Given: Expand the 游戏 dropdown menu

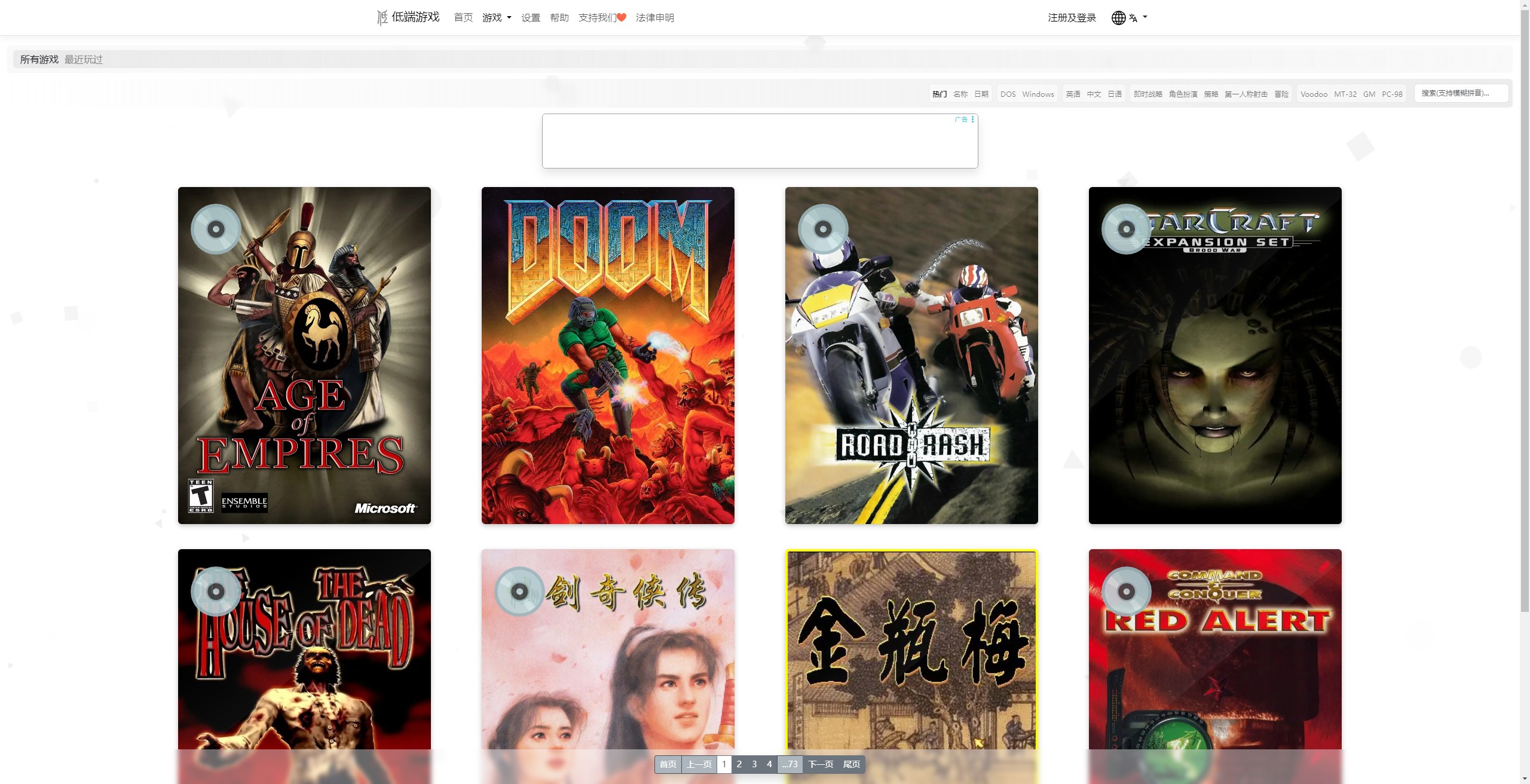Looking at the screenshot, I should (496, 17).
